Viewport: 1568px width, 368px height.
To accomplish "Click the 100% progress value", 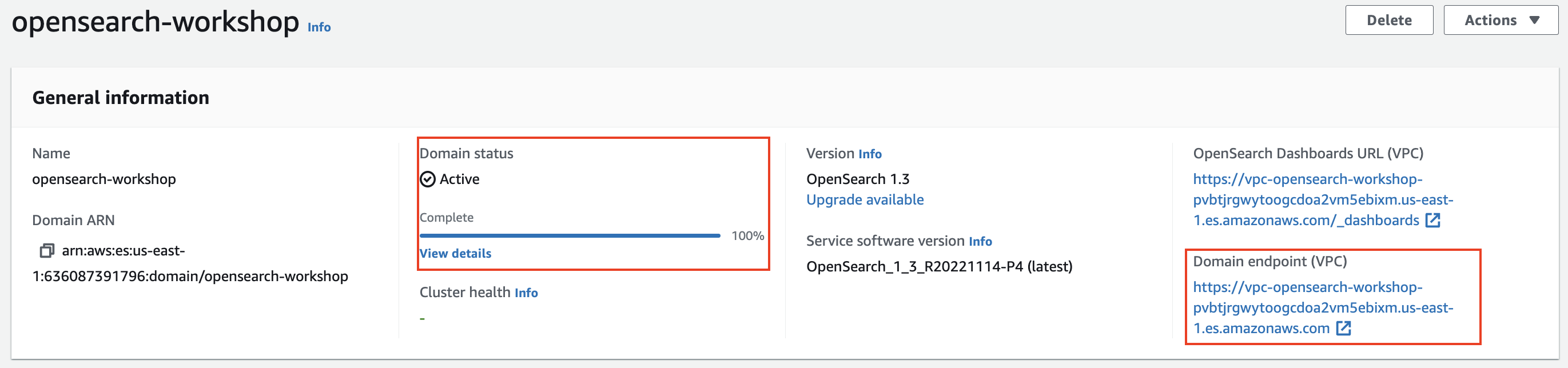I will 747,236.
